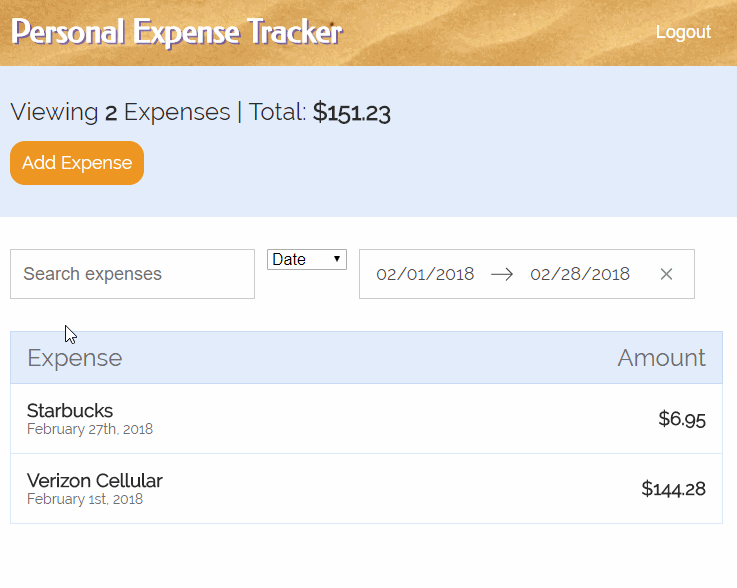Screen dimensions: 737x588
Task: Edit the start date 02/01/2018
Action: click(x=425, y=274)
